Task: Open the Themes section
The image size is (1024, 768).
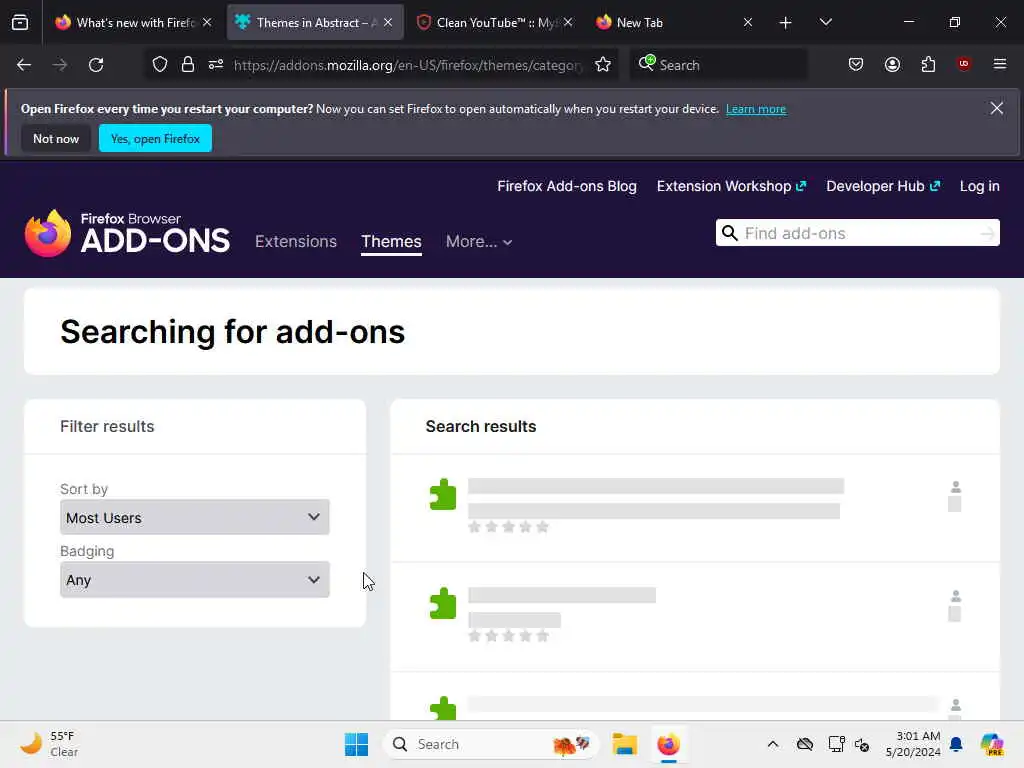Action: pos(391,242)
